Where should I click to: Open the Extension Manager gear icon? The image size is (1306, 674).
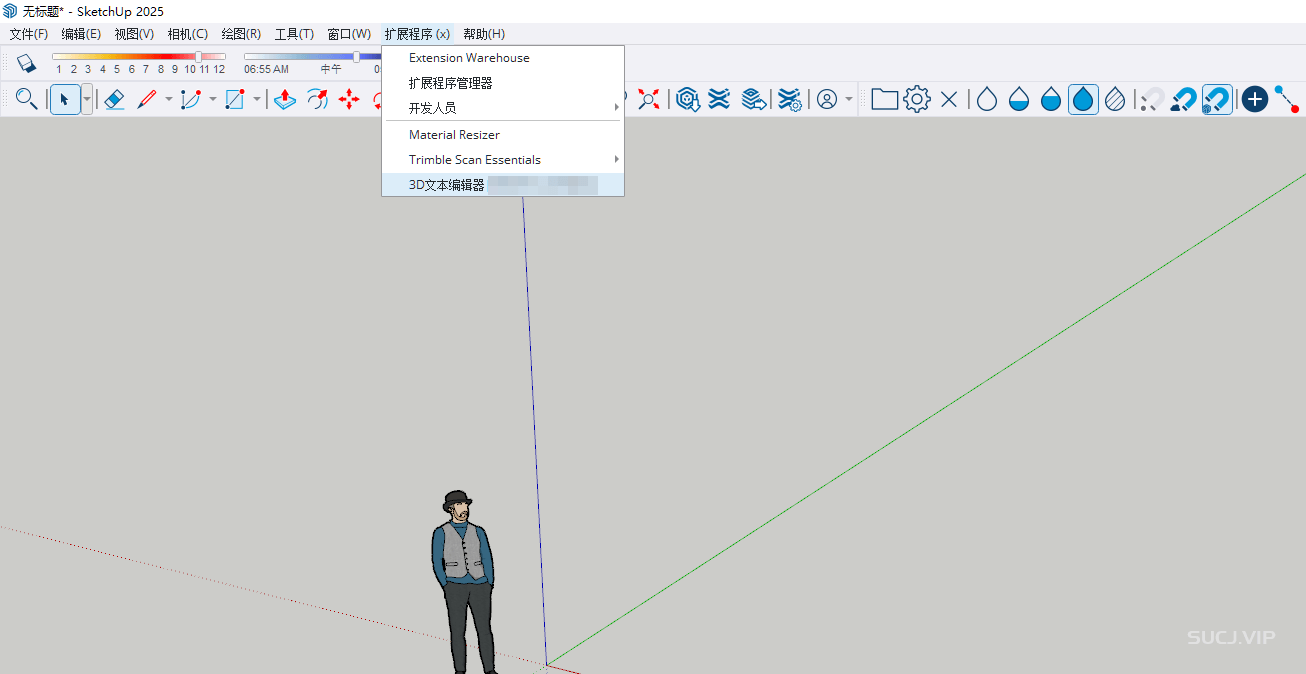[x=790, y=99]
